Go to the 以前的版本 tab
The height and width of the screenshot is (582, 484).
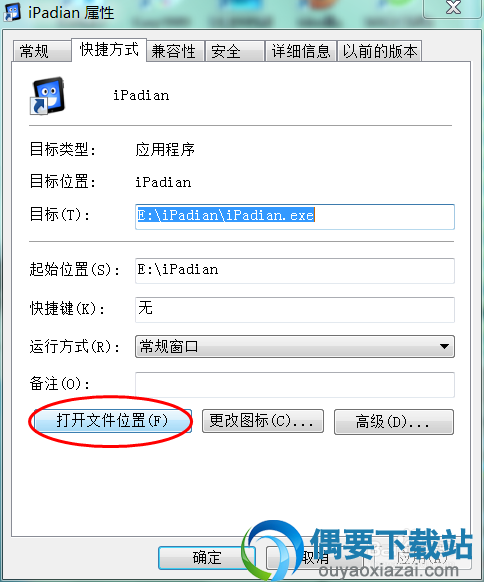point(379,51)
